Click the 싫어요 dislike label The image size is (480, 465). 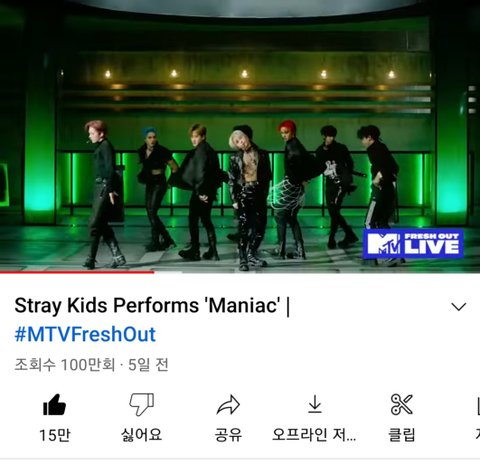tap(142, 435)
